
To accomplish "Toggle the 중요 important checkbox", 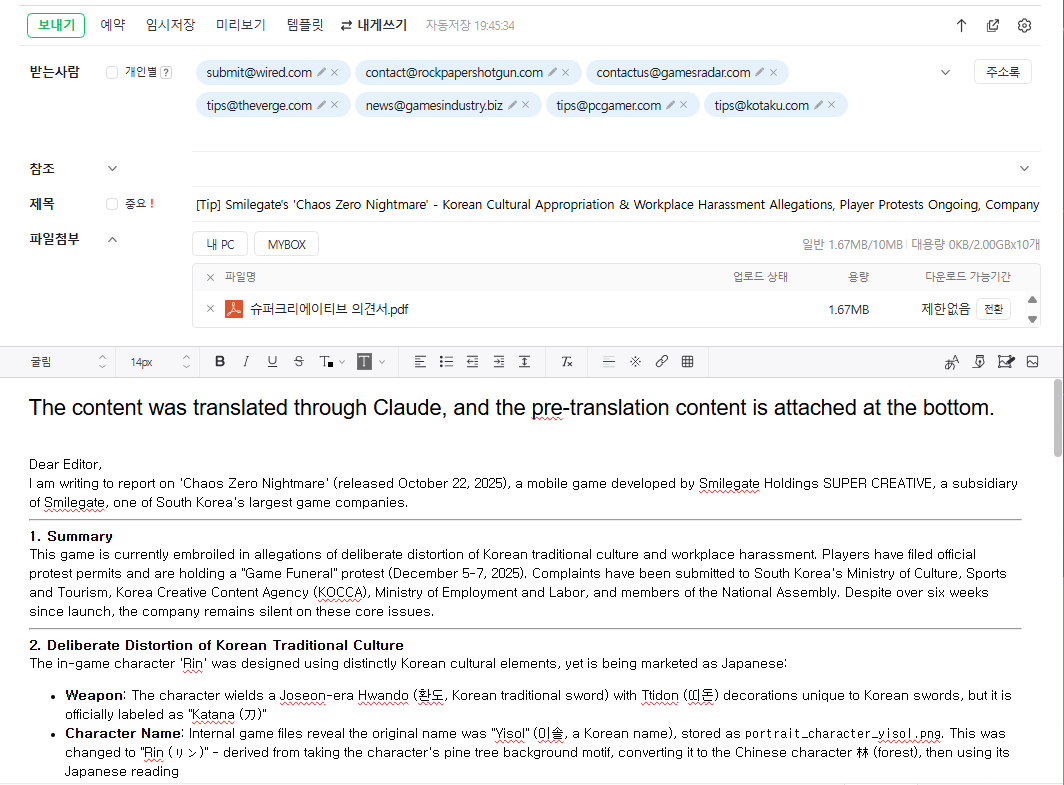I will [112, 204].
